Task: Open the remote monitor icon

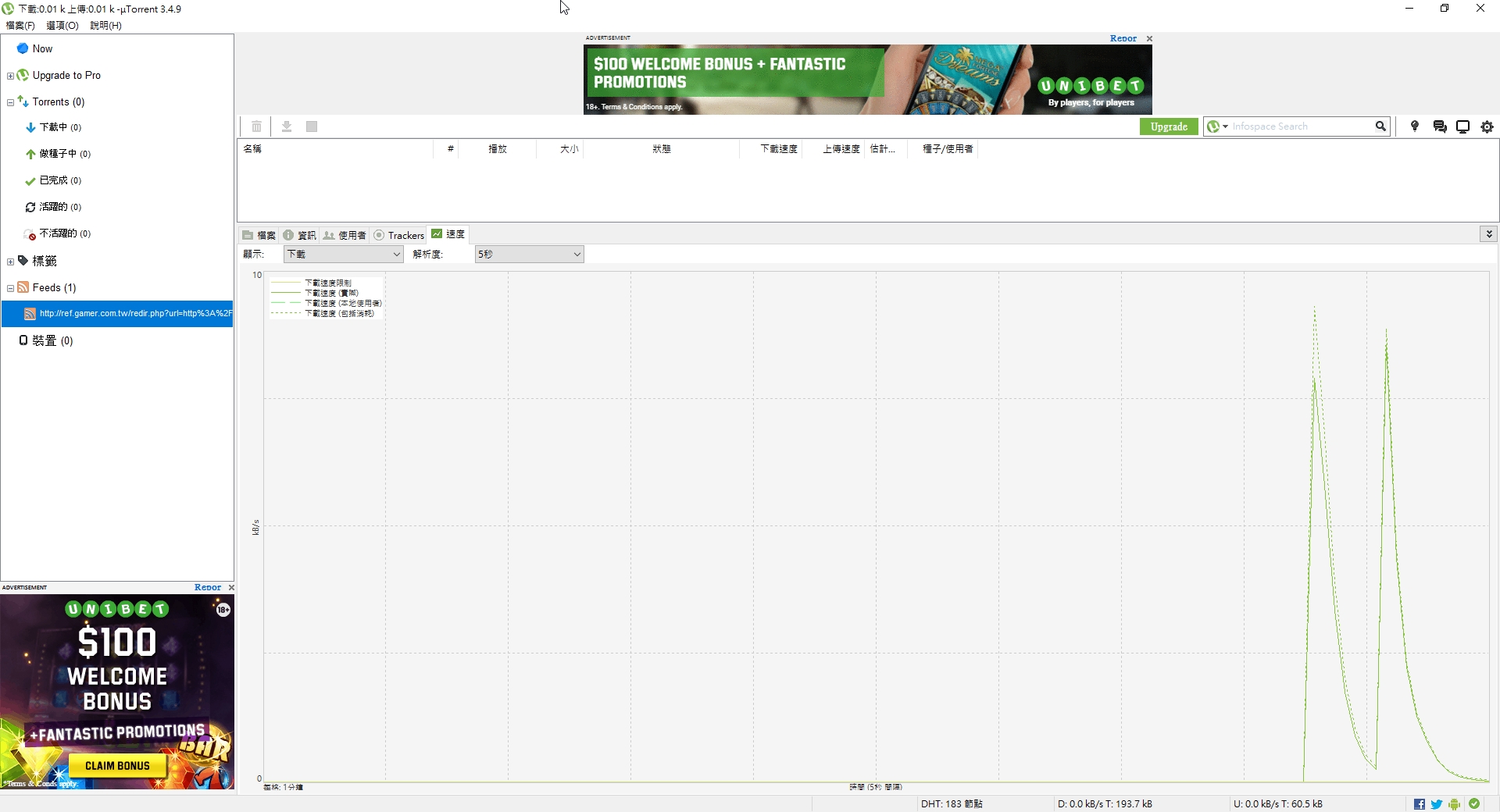Action: tap(1463, 126)
